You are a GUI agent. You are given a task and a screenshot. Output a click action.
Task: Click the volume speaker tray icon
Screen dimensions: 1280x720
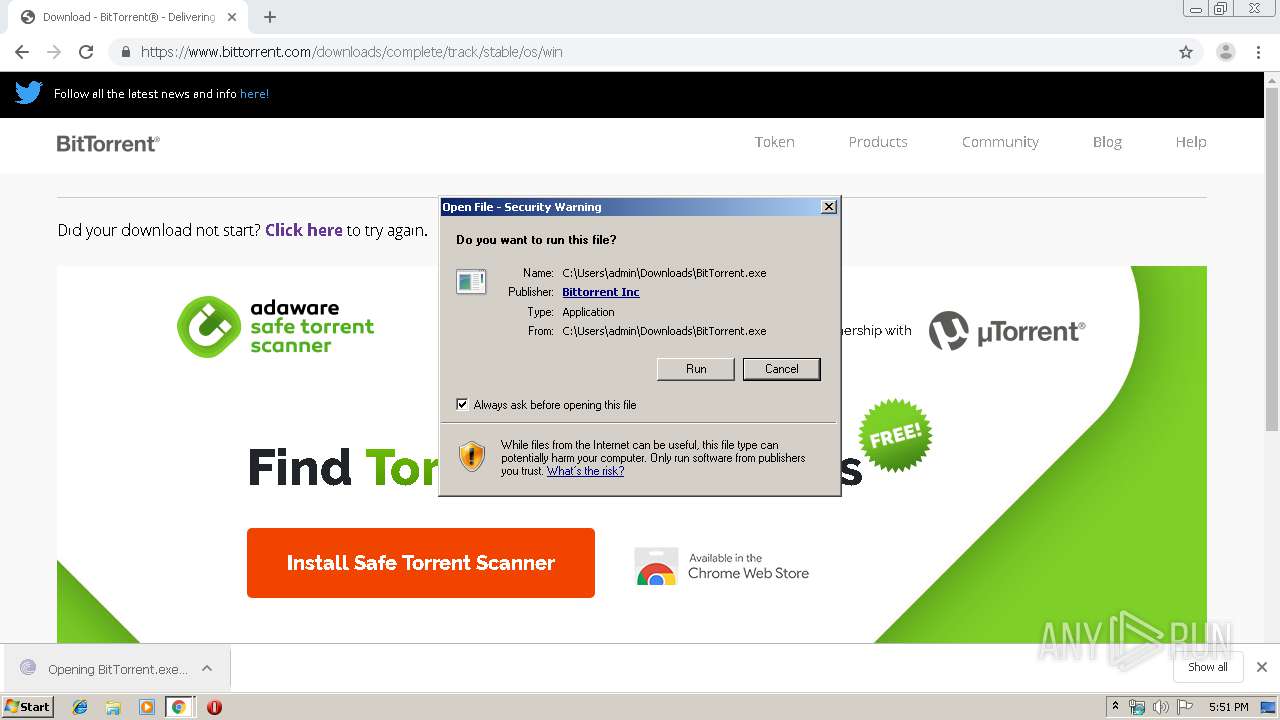tap(1160, 707)
